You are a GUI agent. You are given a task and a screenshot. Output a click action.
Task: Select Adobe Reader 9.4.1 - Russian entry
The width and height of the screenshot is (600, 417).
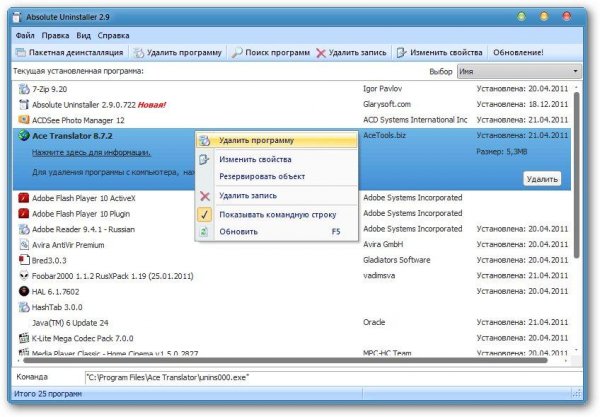tap(292, 229)
